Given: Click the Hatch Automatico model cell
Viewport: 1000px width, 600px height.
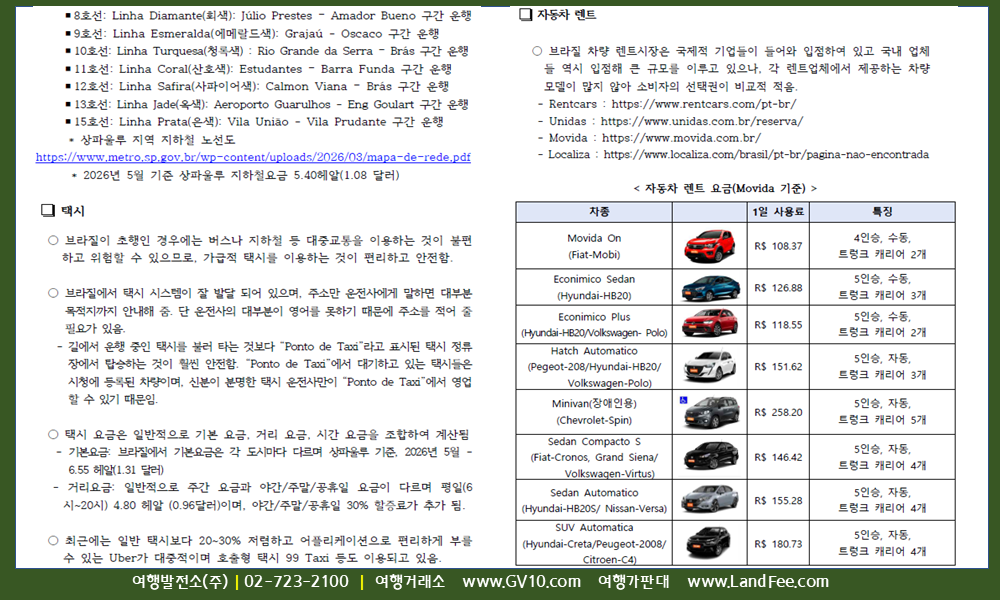Looking at the screenshot, I should pyautogui.click(x=594, y=367).
